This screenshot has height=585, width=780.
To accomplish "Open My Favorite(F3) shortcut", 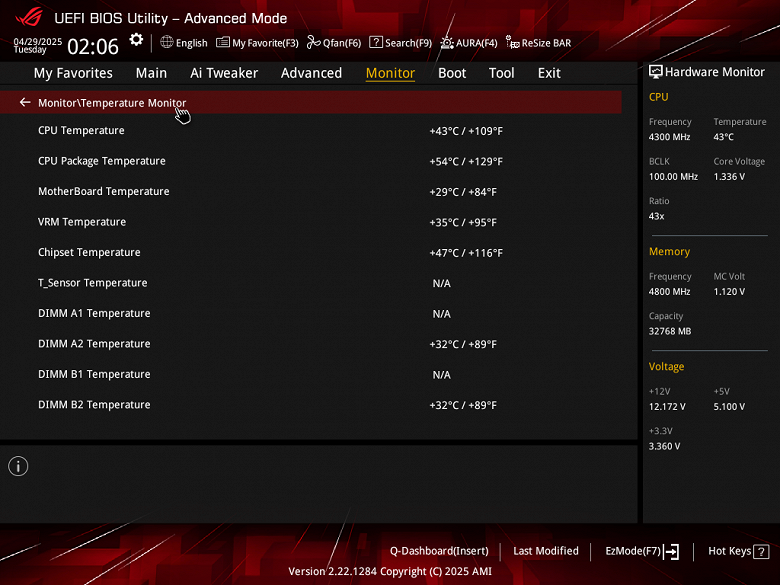I will click(258, 43).
